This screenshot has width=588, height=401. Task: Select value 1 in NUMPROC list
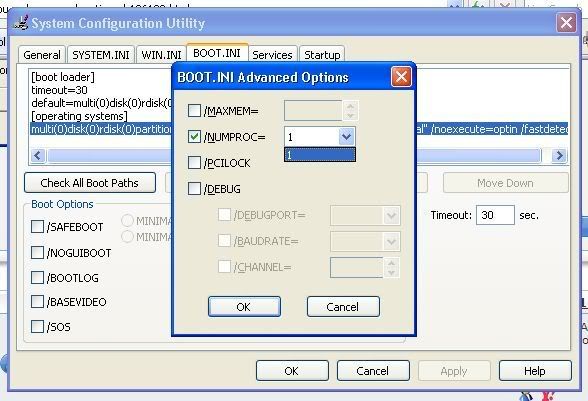click(x=320, y=155)
